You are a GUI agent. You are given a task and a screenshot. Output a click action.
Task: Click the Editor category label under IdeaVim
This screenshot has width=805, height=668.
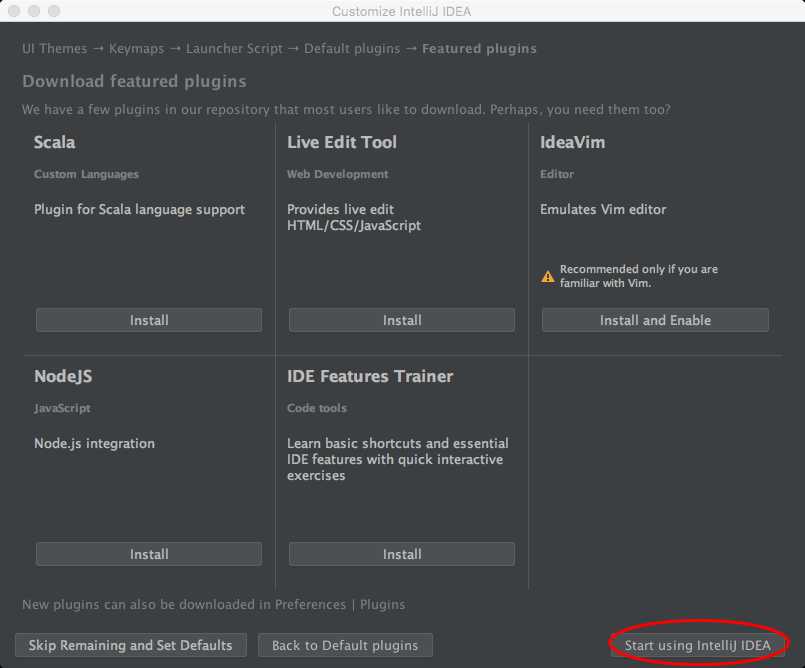557,175
